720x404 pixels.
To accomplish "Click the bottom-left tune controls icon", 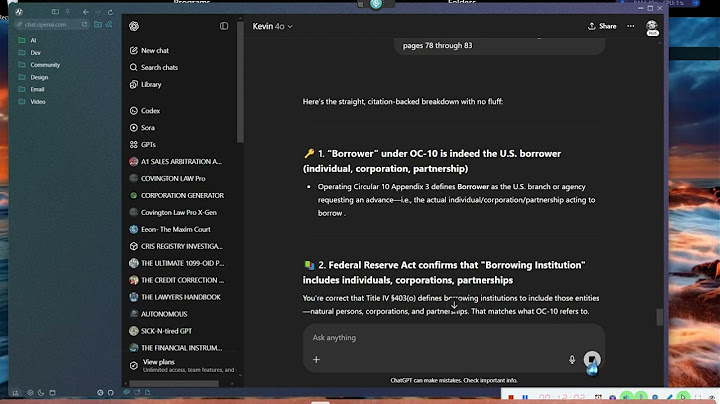I will (16, 393).
